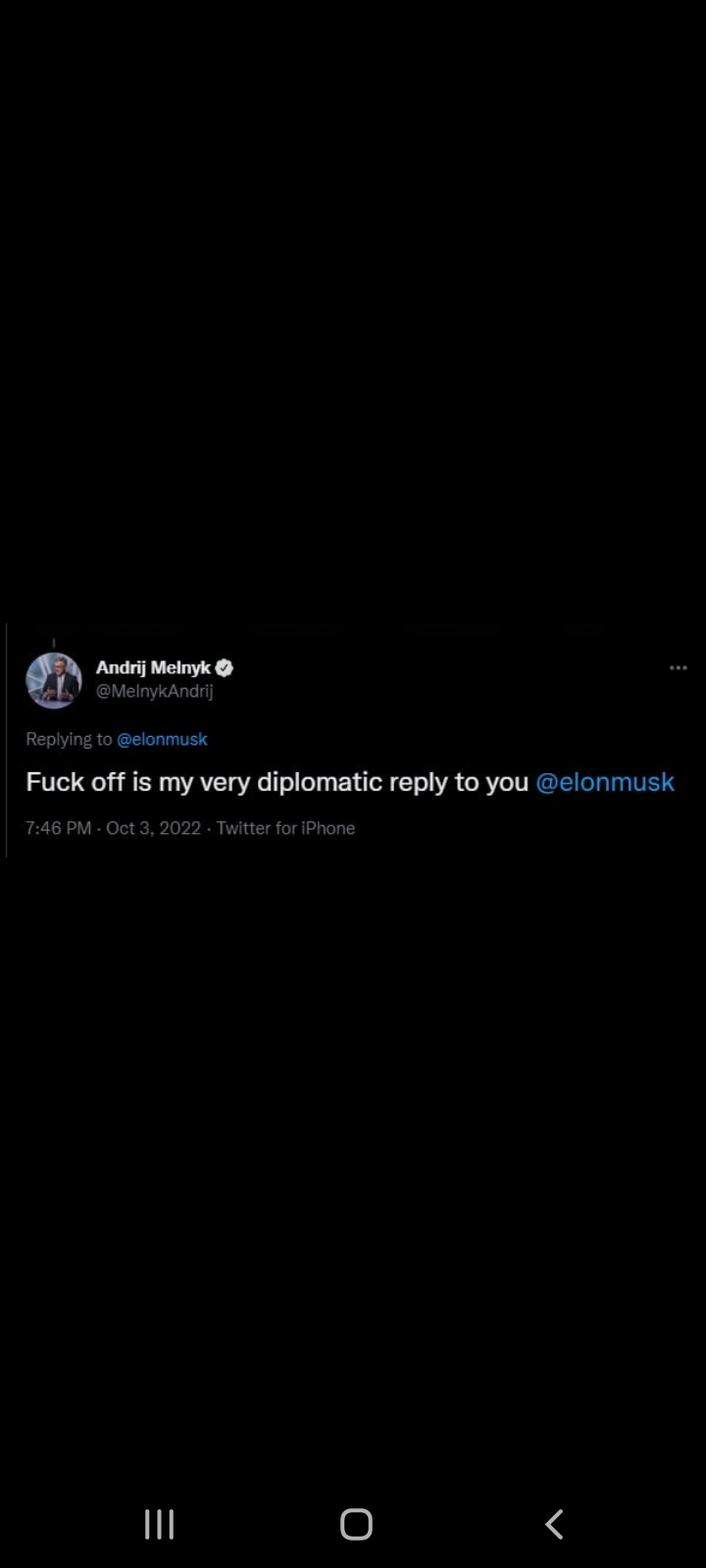Screen dimensions: 706x1568
Task: Tap the Android home button
Action: tap(356, 1524)
